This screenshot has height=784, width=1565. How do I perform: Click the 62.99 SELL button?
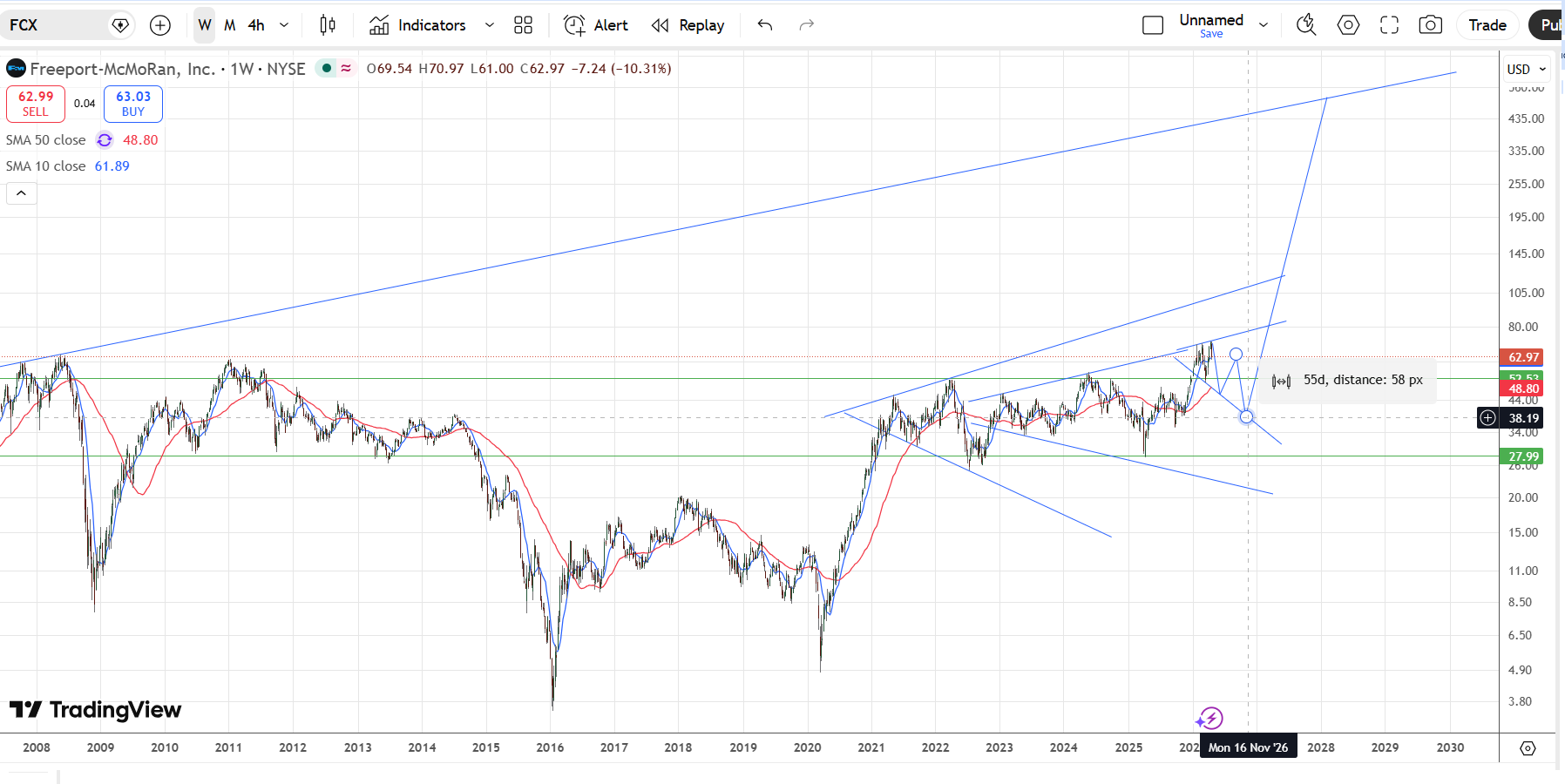(x=36, y=104)
